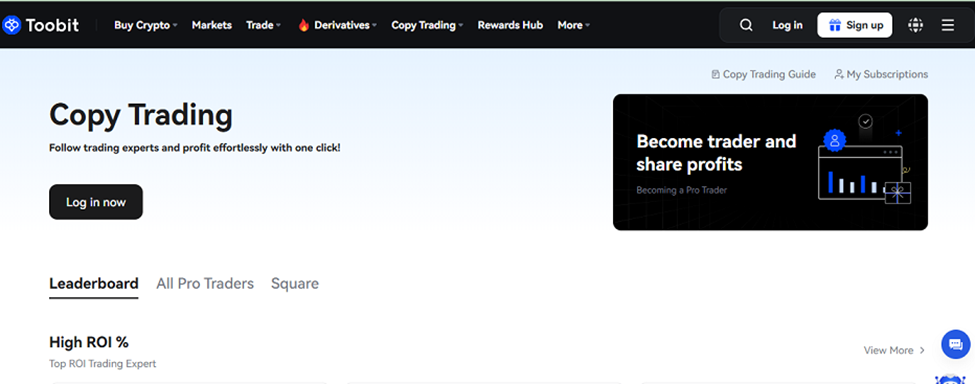The image size is (975, 384).
Task: Expand the Trade dropdown menu
Action: coord(264,25)
